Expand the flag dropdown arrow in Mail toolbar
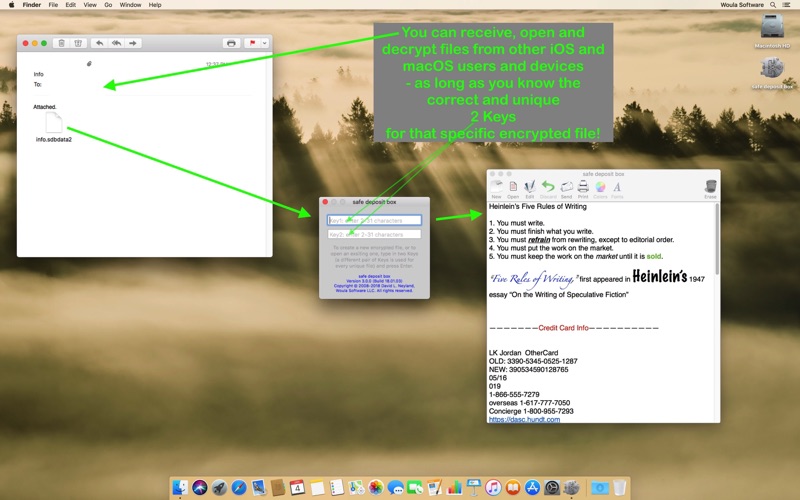Image resolution: width=800 pixels, height=500 pixels. (265, 43)
